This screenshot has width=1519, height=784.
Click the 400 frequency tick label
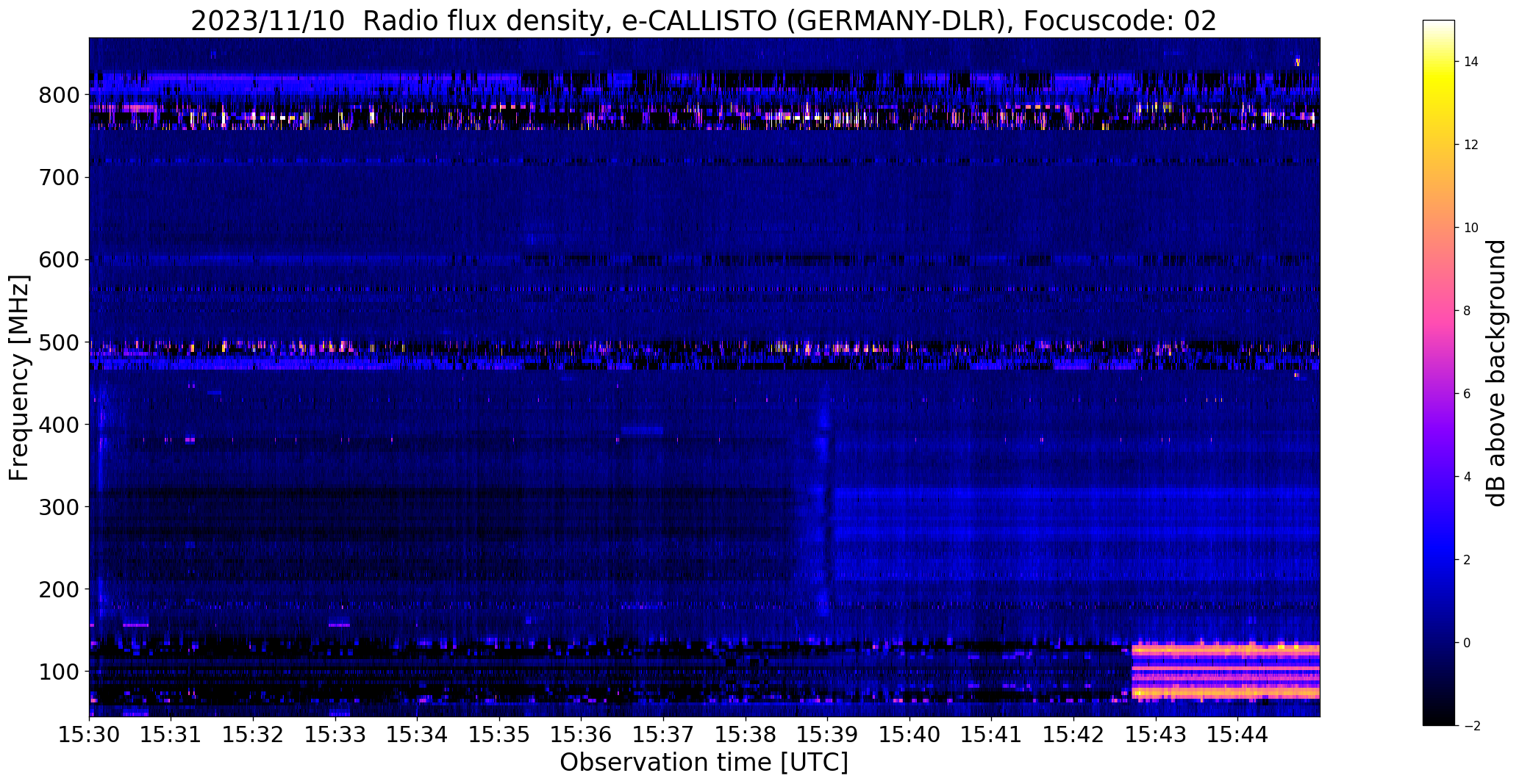coord(58,425)
